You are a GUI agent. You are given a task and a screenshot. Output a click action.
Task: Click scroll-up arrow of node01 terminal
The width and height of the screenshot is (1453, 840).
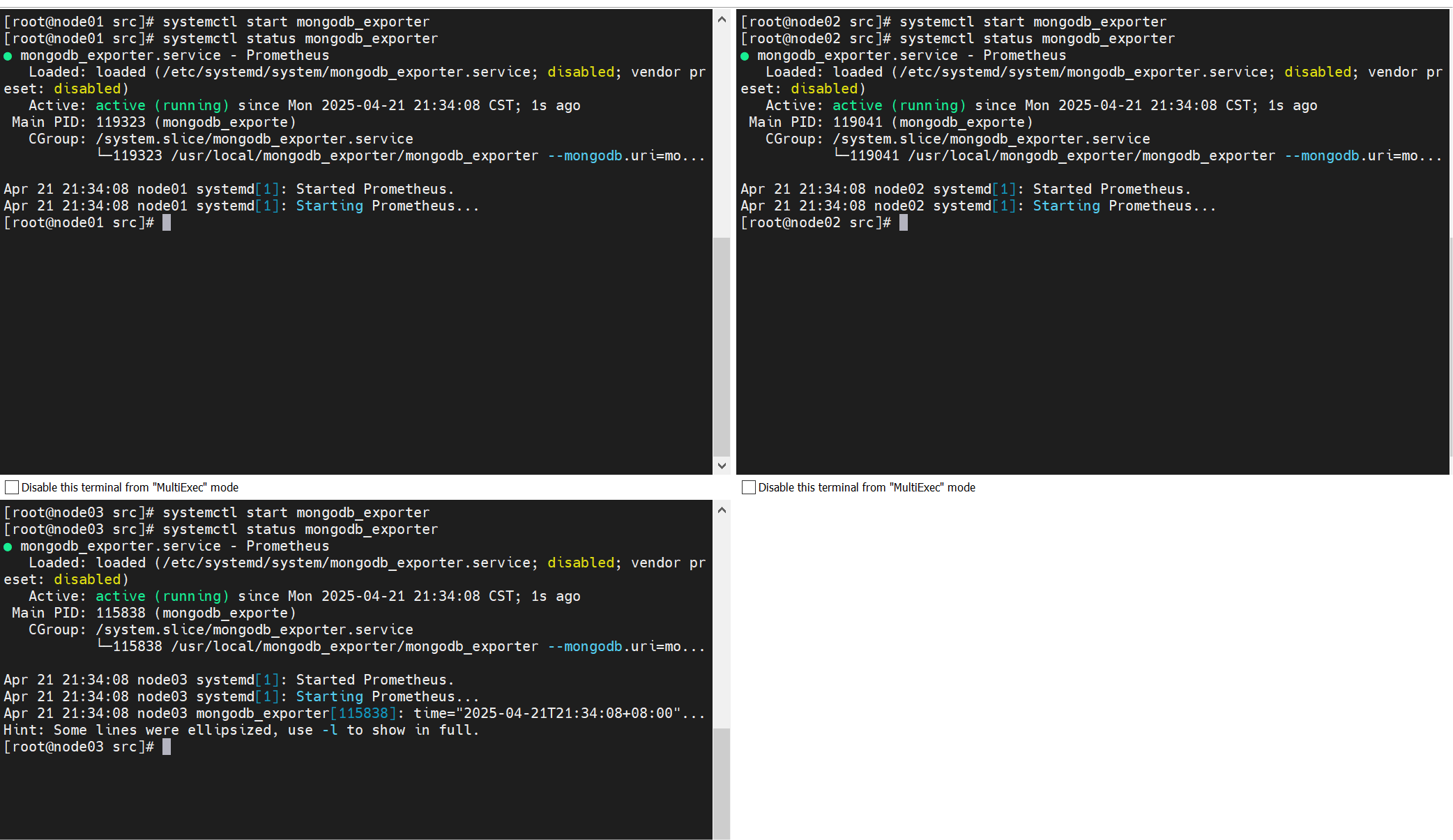tap(722, 20)
